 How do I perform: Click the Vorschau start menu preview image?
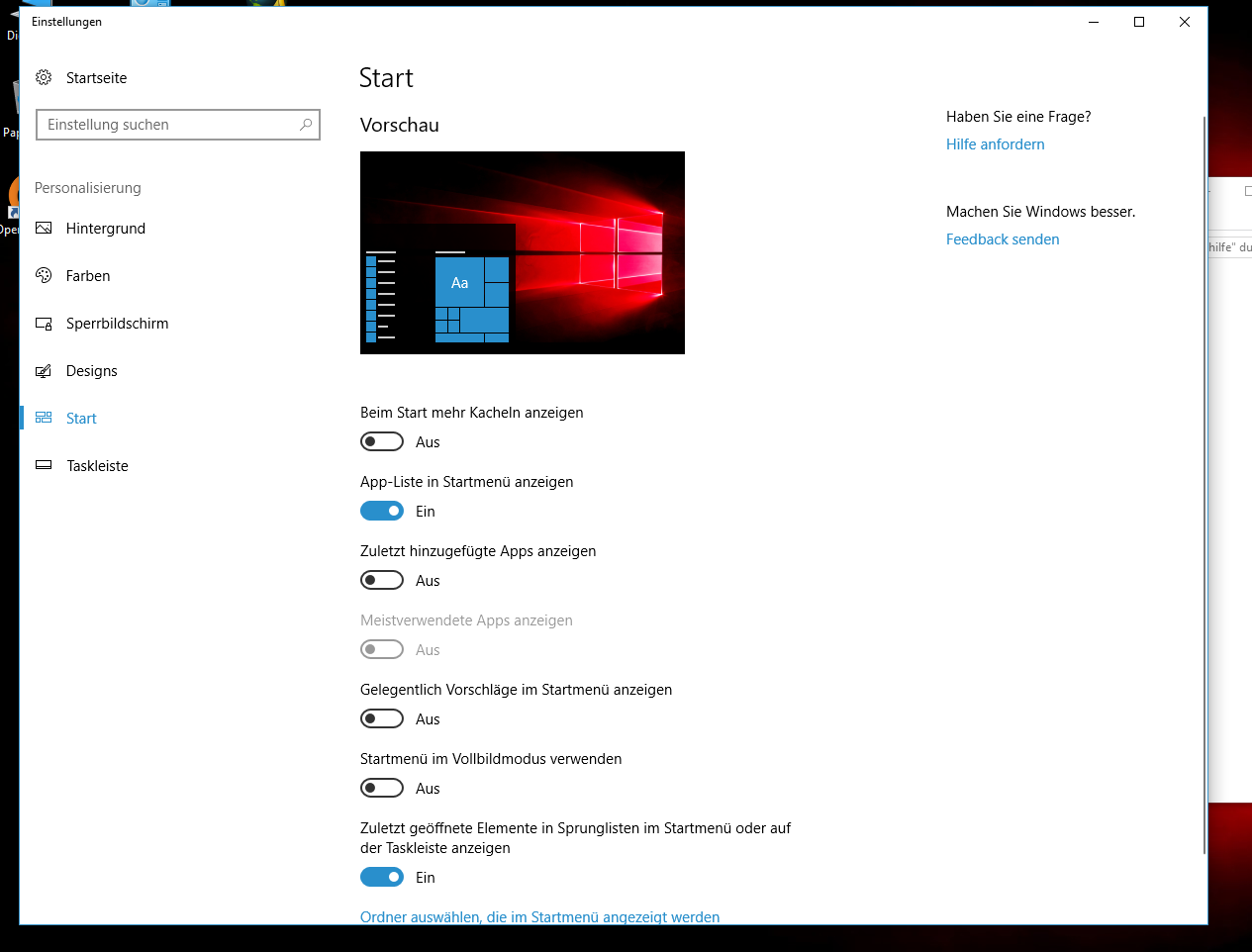point(523,252)
